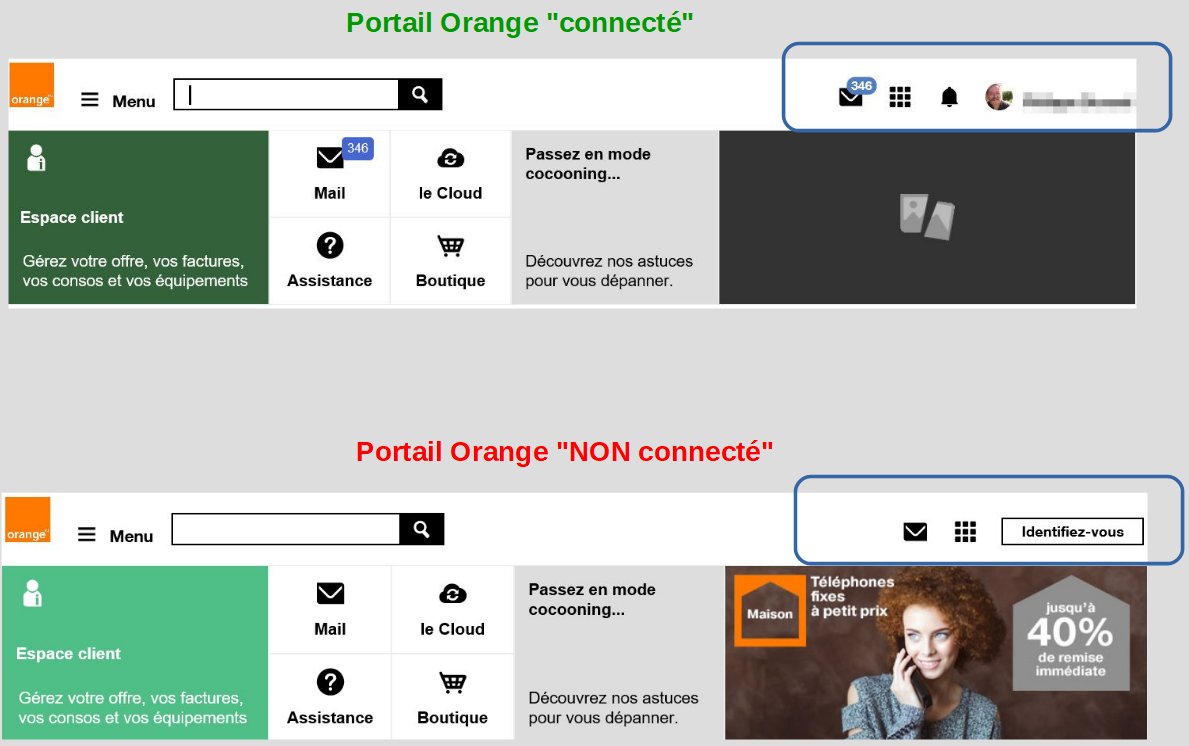Open the hamburger Menu in non-connected portal
The width and height of the screenshot is (1189, 746).
(87, 533)
